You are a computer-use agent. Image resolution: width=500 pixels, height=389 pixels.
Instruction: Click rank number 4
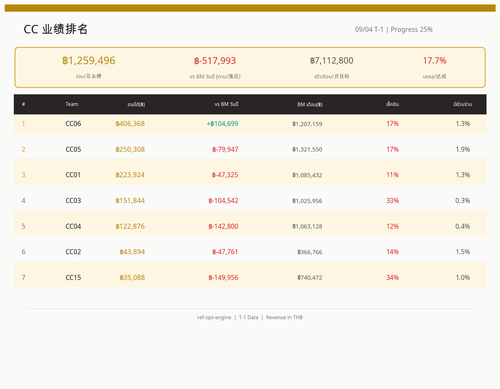[x=23, y=201]
